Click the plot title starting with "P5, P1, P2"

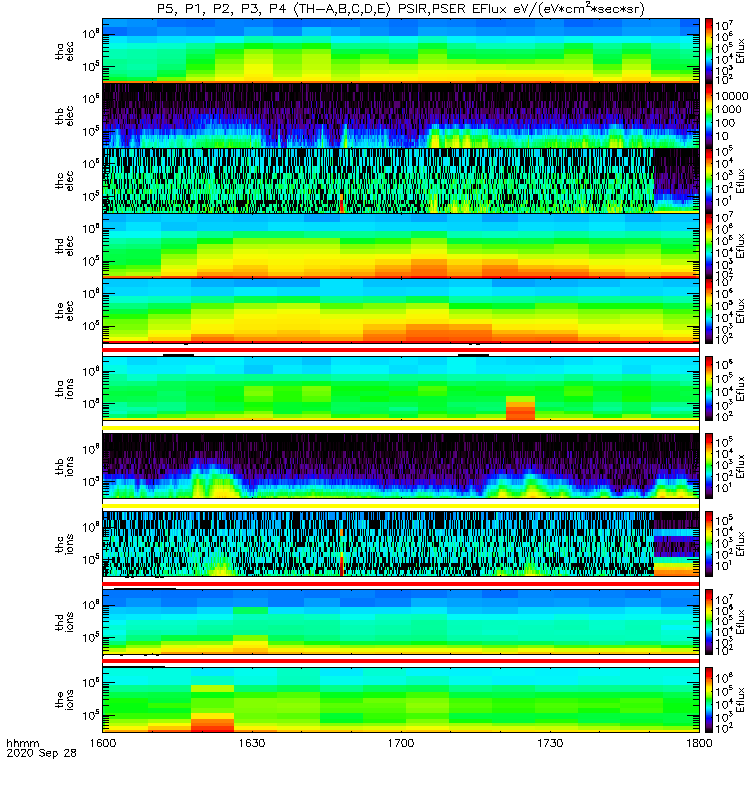pyautogui.click(x=401, y=9)
